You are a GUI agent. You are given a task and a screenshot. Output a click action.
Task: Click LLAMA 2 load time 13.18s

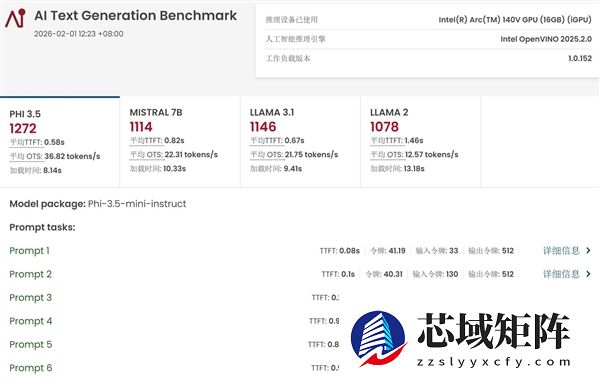click(x=414, y=169)
